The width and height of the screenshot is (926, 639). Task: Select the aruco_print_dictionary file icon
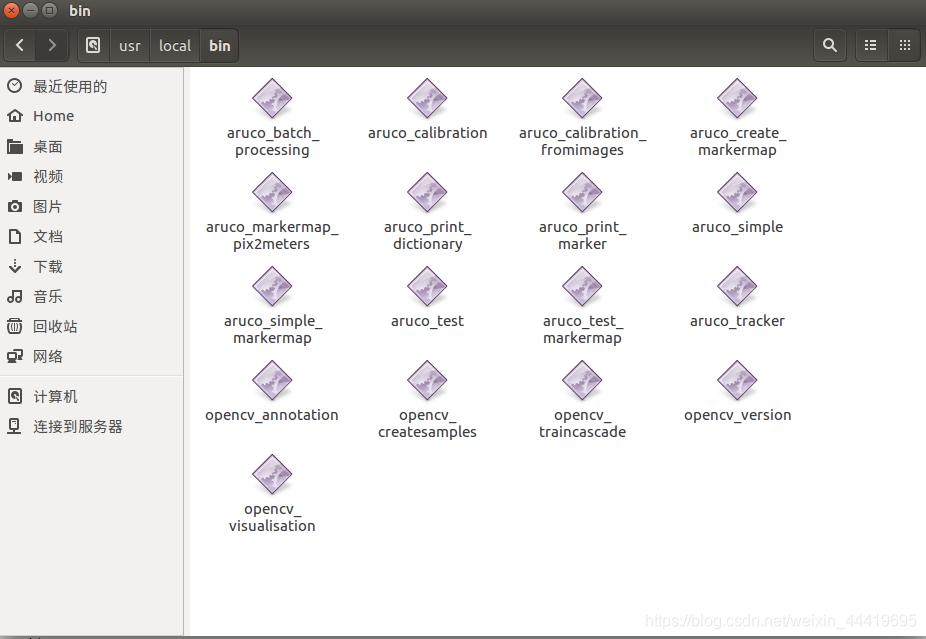[x=427, y=193]
